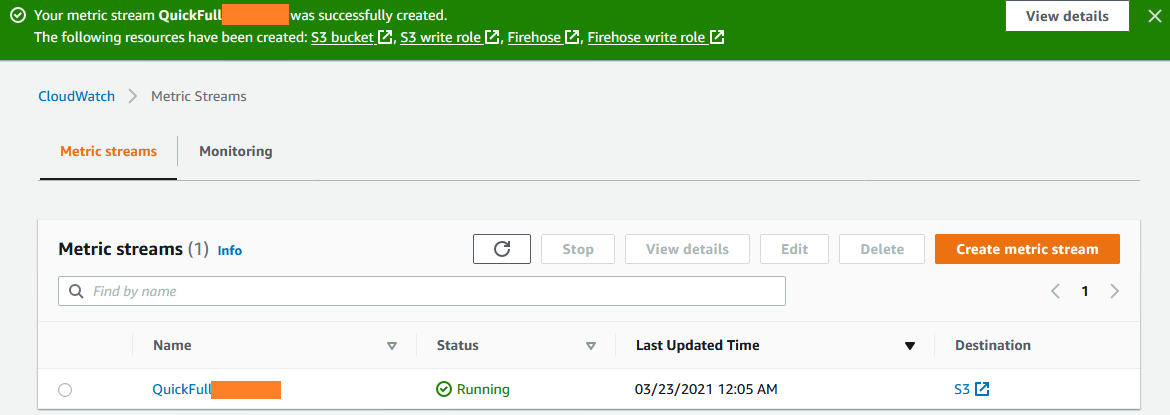Select the QuickFull stream radio button
This screenshot has width=1170, height=415.
point(65,390)
